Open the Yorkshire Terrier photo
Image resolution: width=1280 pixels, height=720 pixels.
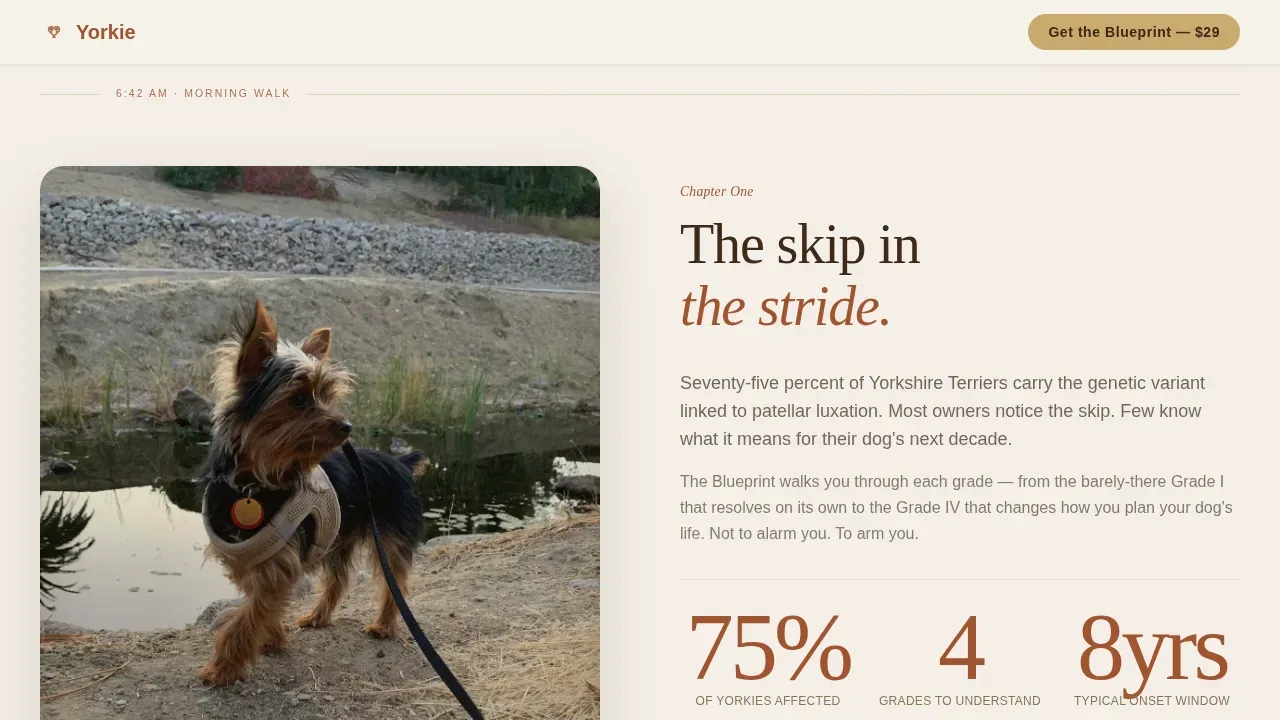click(320, 443)
